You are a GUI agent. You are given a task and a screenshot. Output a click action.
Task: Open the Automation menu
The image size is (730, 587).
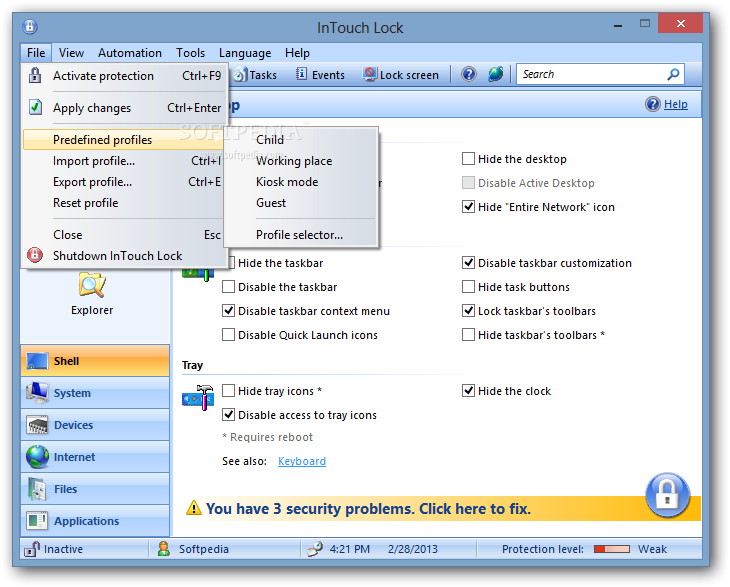[x=130, y=53]
